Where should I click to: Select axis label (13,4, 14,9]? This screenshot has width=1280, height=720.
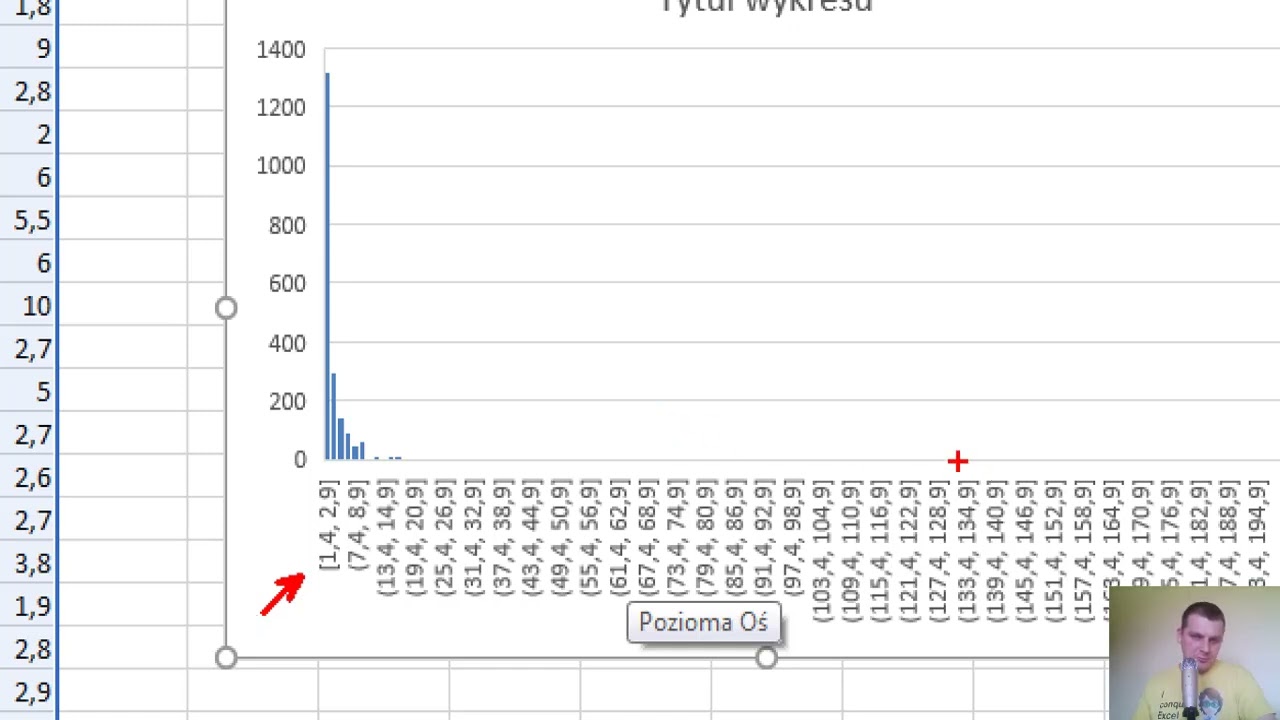387,538
